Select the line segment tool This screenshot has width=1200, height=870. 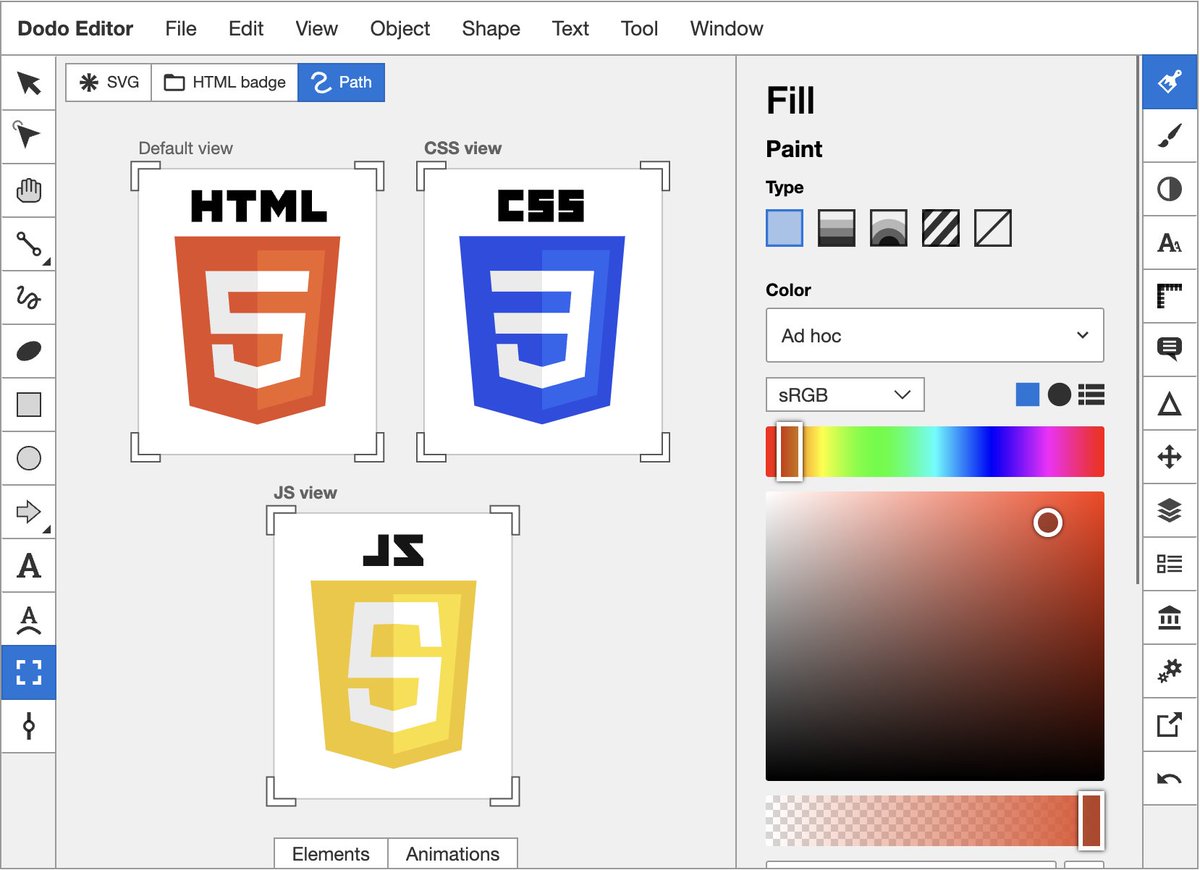[29, 244]
